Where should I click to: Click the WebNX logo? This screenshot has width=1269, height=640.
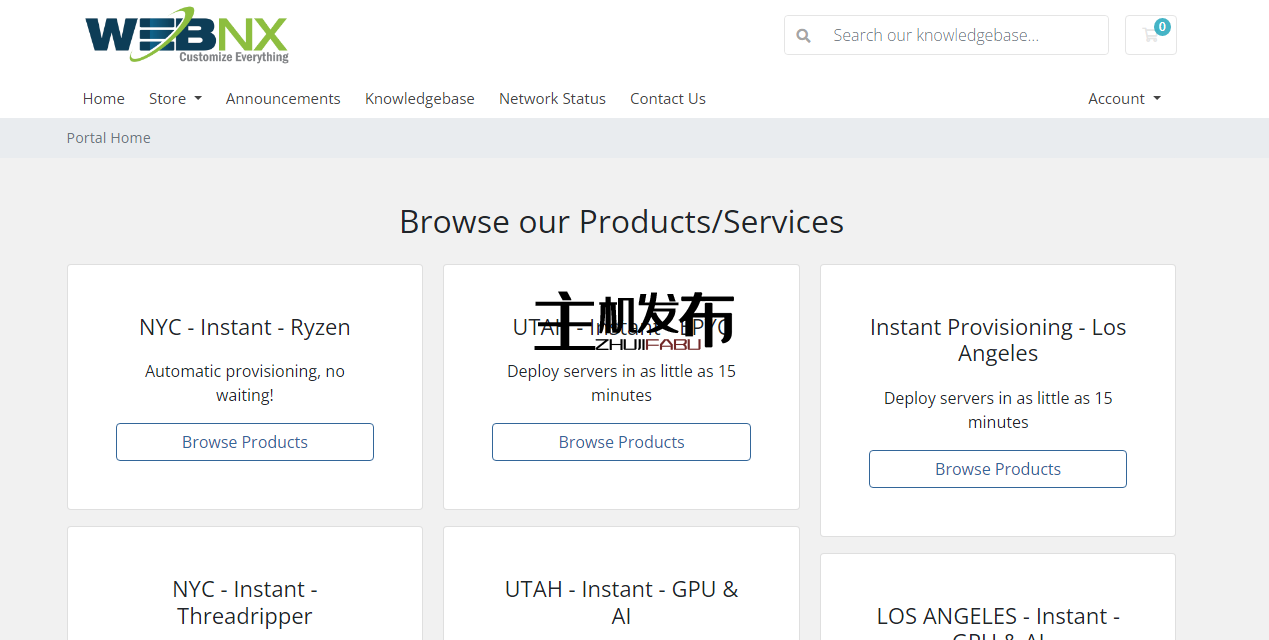point(187,36)
